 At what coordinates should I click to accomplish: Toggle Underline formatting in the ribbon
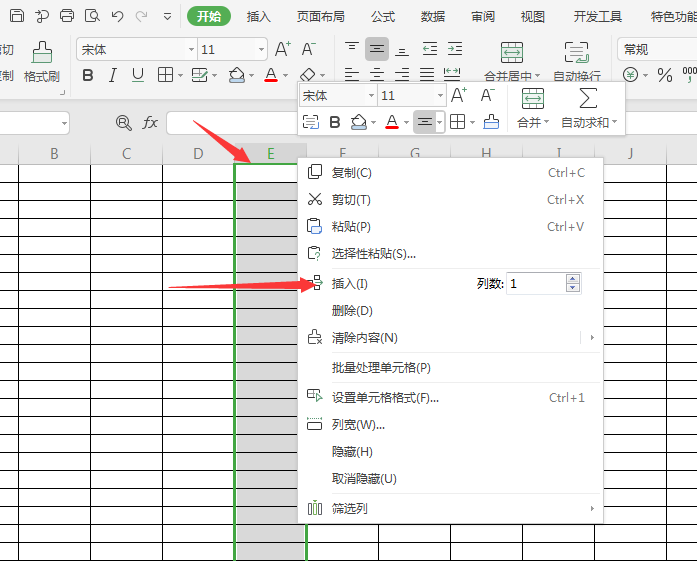pyautogui.click(x=138, y=75)
